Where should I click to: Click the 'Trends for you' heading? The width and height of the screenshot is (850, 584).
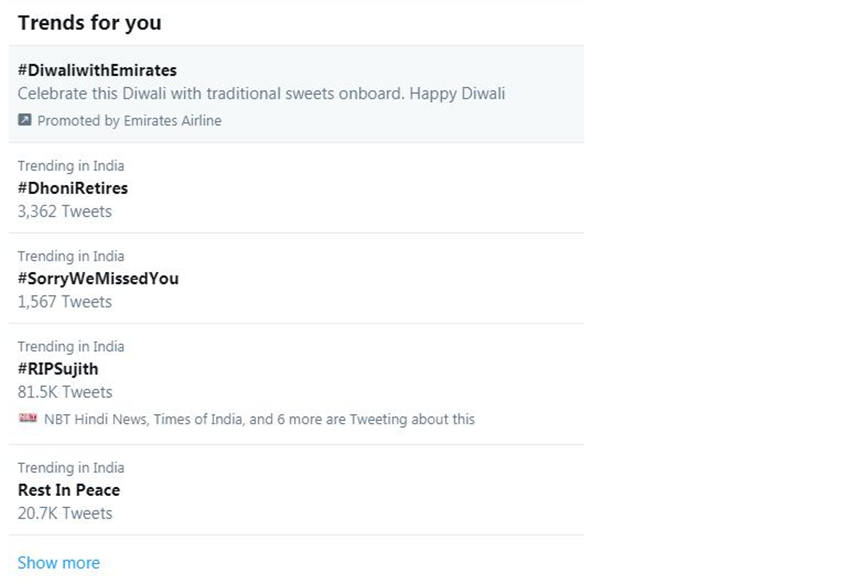pyautogui.click(x=89, y=22)
